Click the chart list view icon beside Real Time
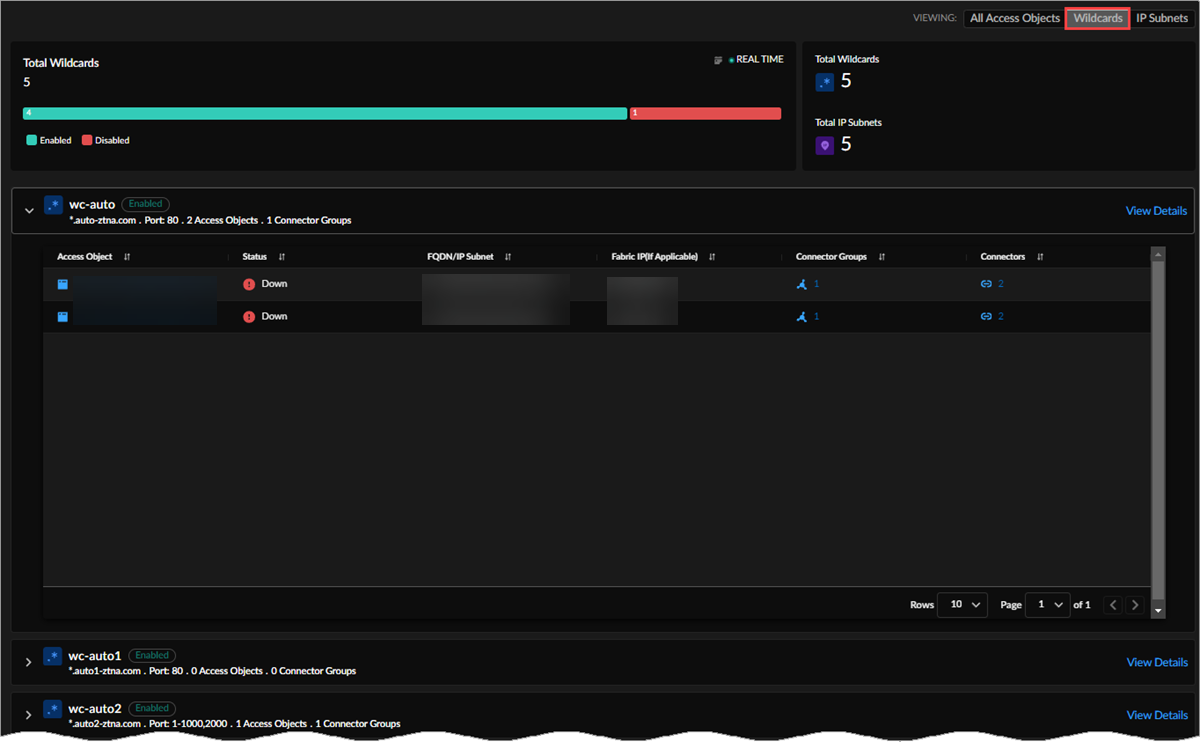The width and height of the screenshot is (1200, 742). click(718, 60)
